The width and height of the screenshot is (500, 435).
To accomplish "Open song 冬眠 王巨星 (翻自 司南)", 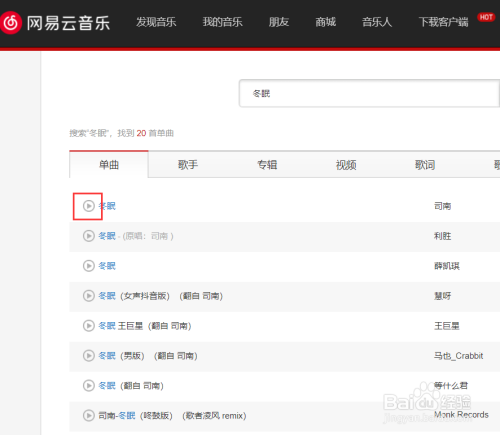I will [x=145, y=326].
